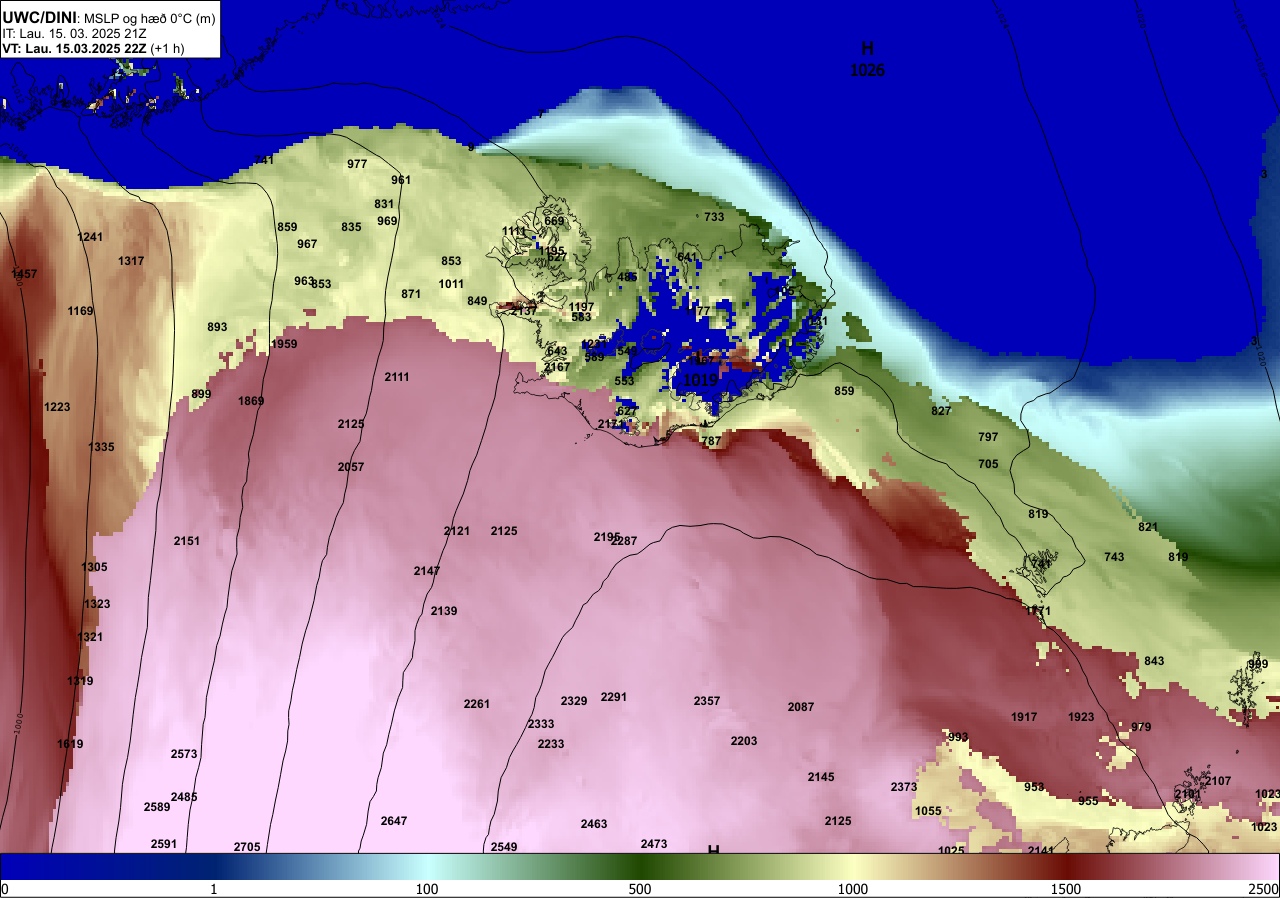Viewport: 1280px width, 898px height.
Task: Click the 1335 height value
Action: (x=101, y=447)
